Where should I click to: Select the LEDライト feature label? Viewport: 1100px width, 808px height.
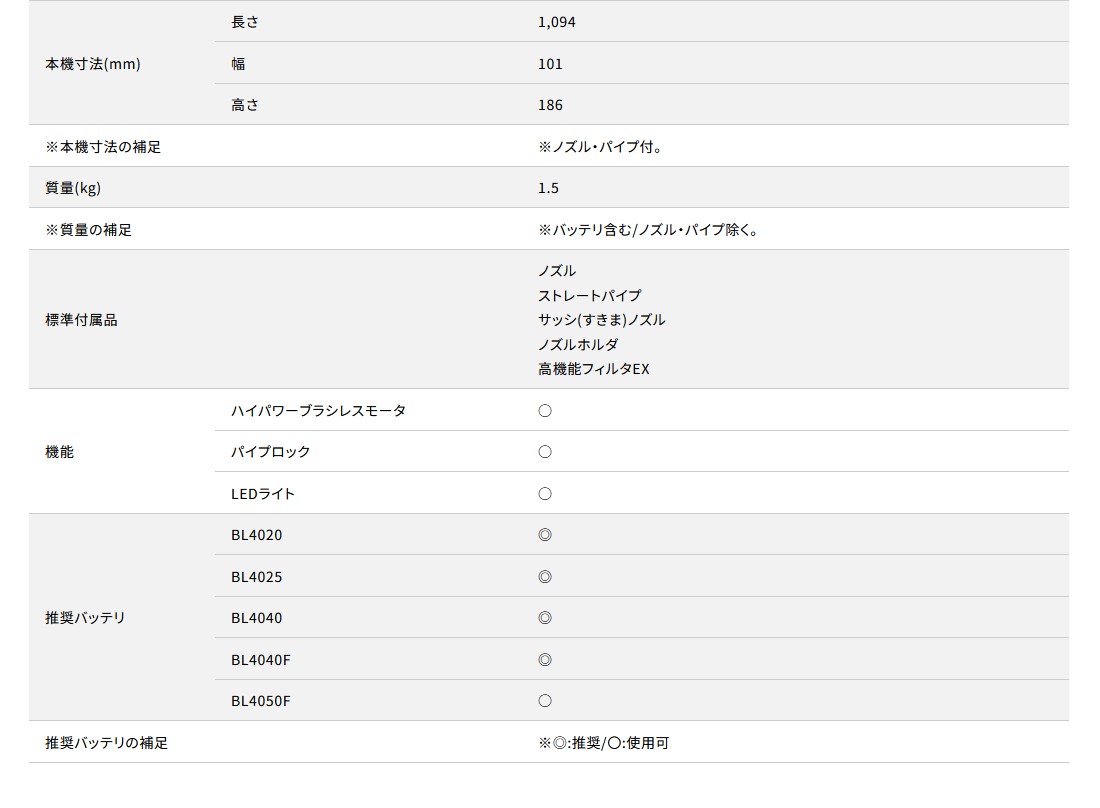point(263,494)
